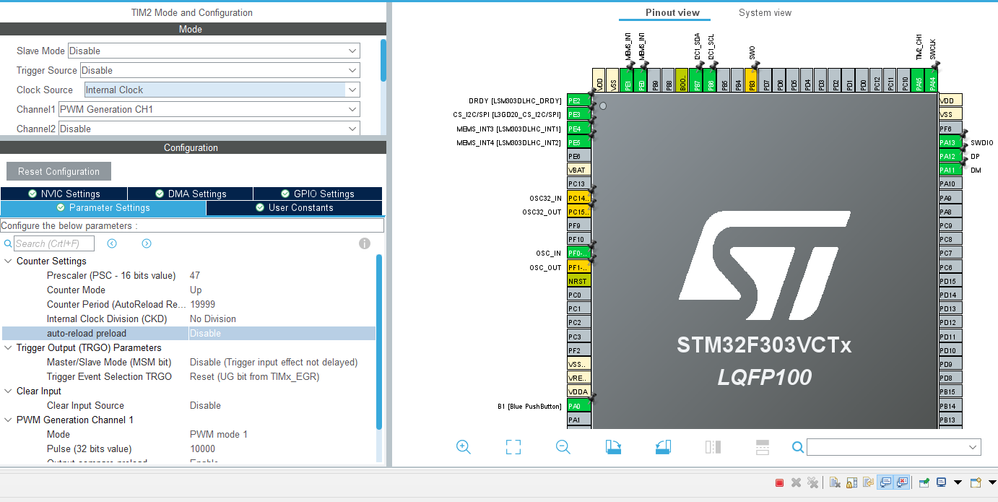Click the Pulse value 10000
Viewport: 998px width, 502px height.
[x=202, y=449]
